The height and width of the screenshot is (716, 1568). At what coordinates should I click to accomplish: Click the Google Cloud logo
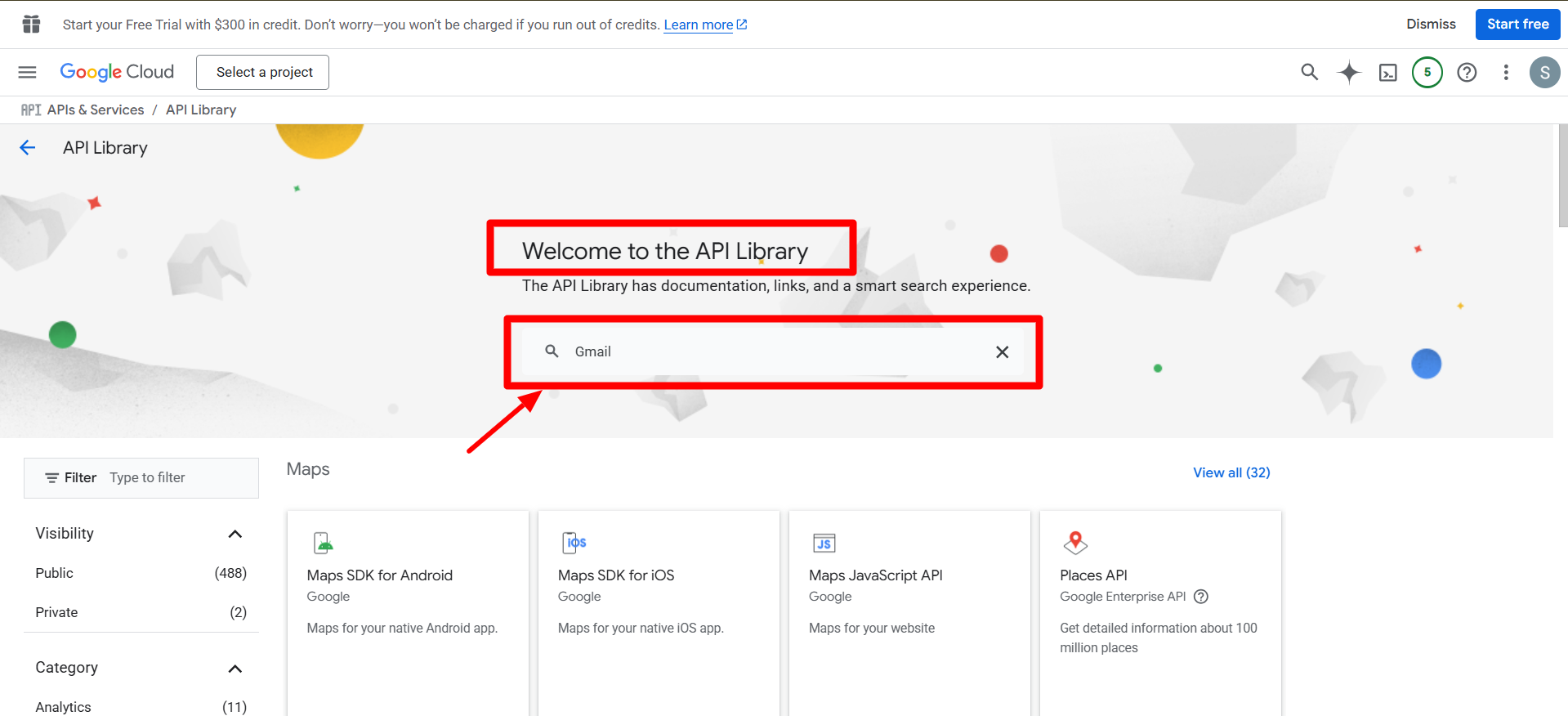[x=117, y=72]
